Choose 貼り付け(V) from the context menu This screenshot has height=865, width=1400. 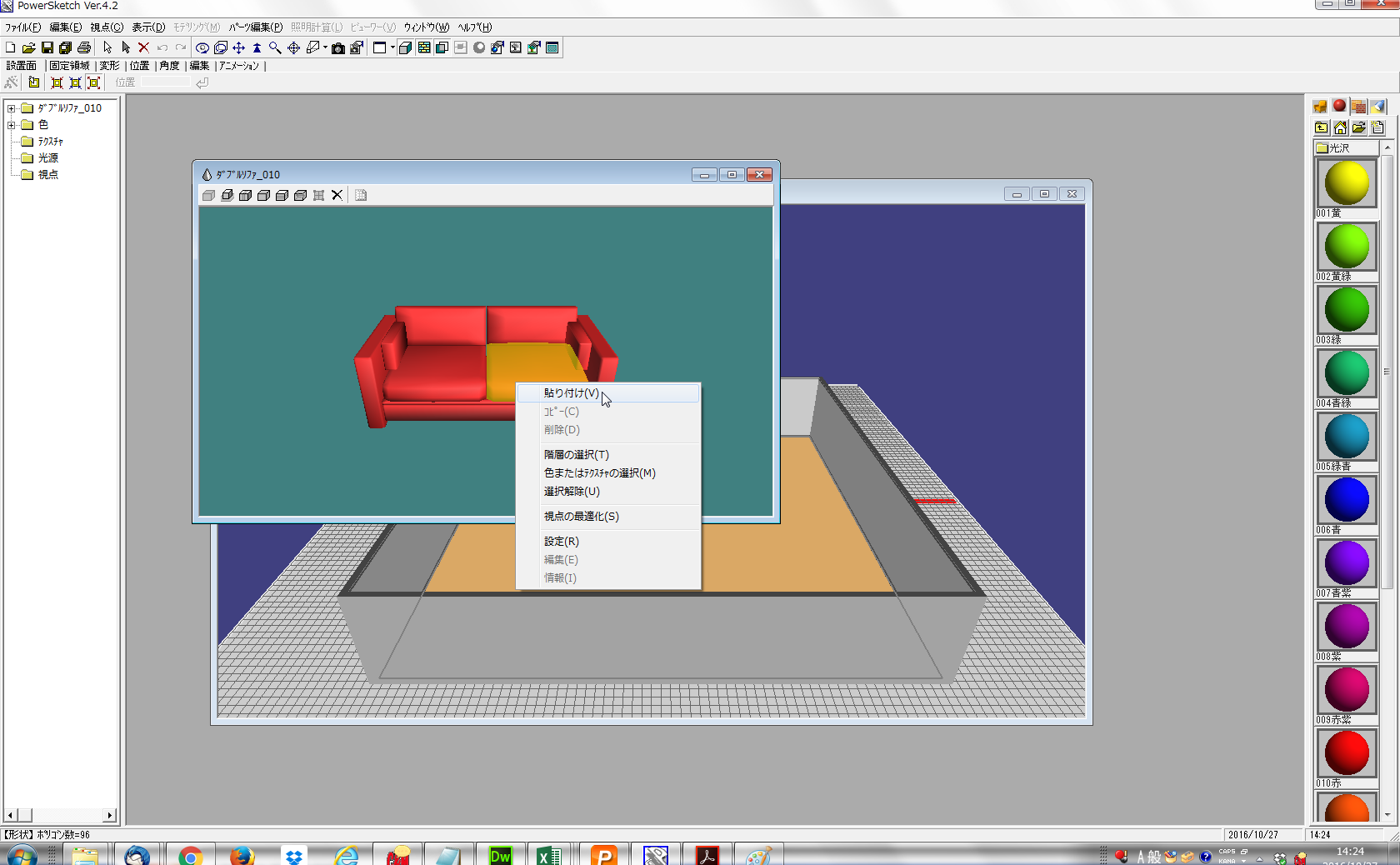(571, 393)
